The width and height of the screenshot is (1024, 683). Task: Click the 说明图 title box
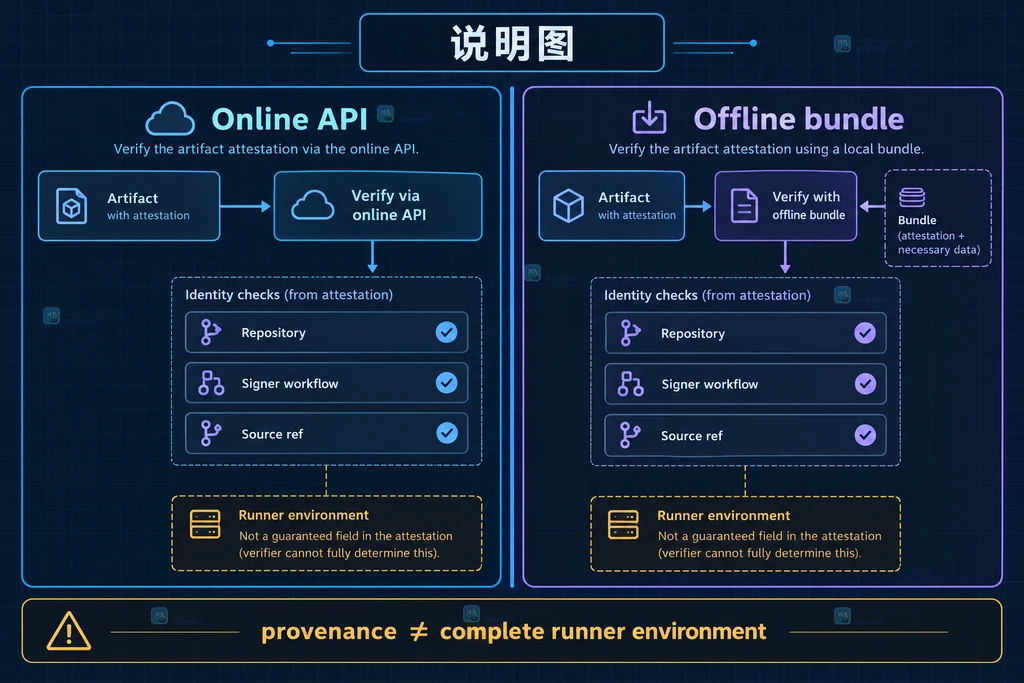pos(512,43)
